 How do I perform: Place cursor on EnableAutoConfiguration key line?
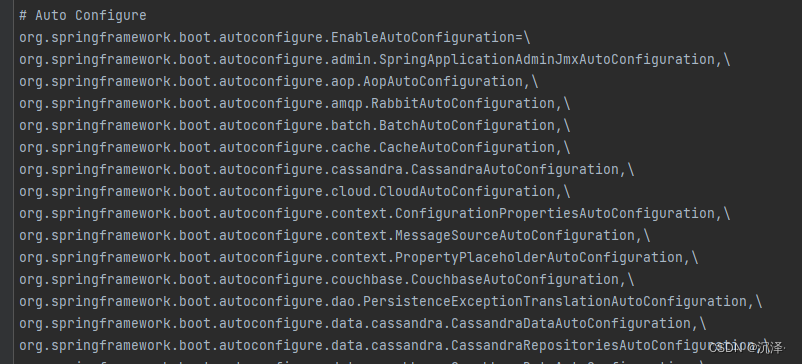[275, 37]
